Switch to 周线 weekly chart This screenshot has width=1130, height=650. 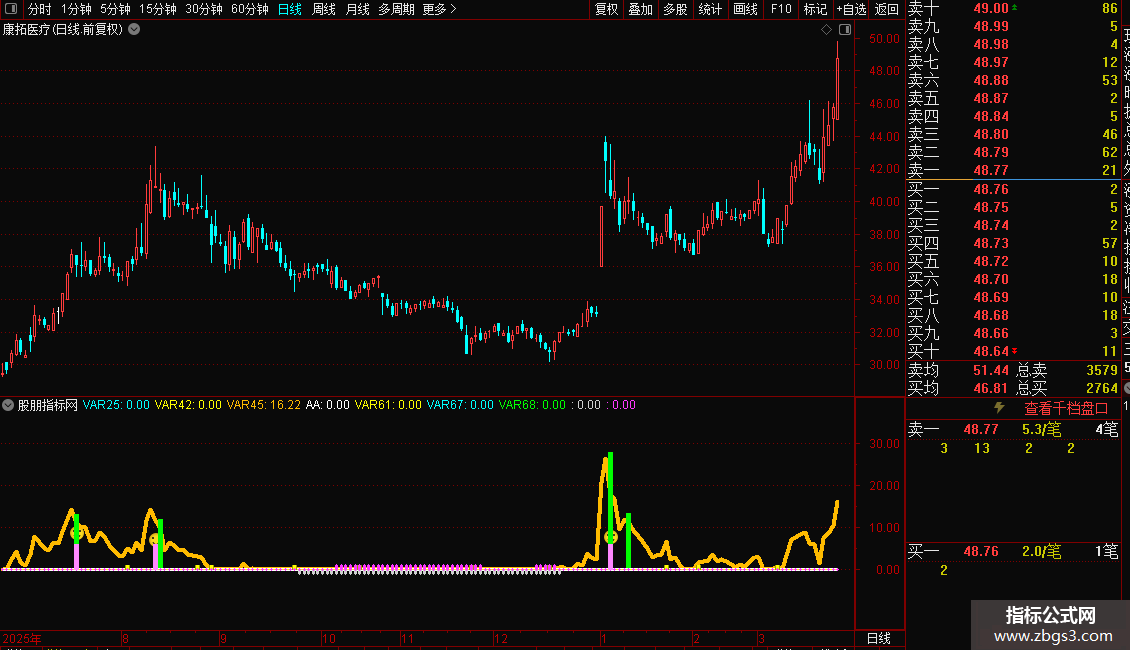[x=324, y=9]
